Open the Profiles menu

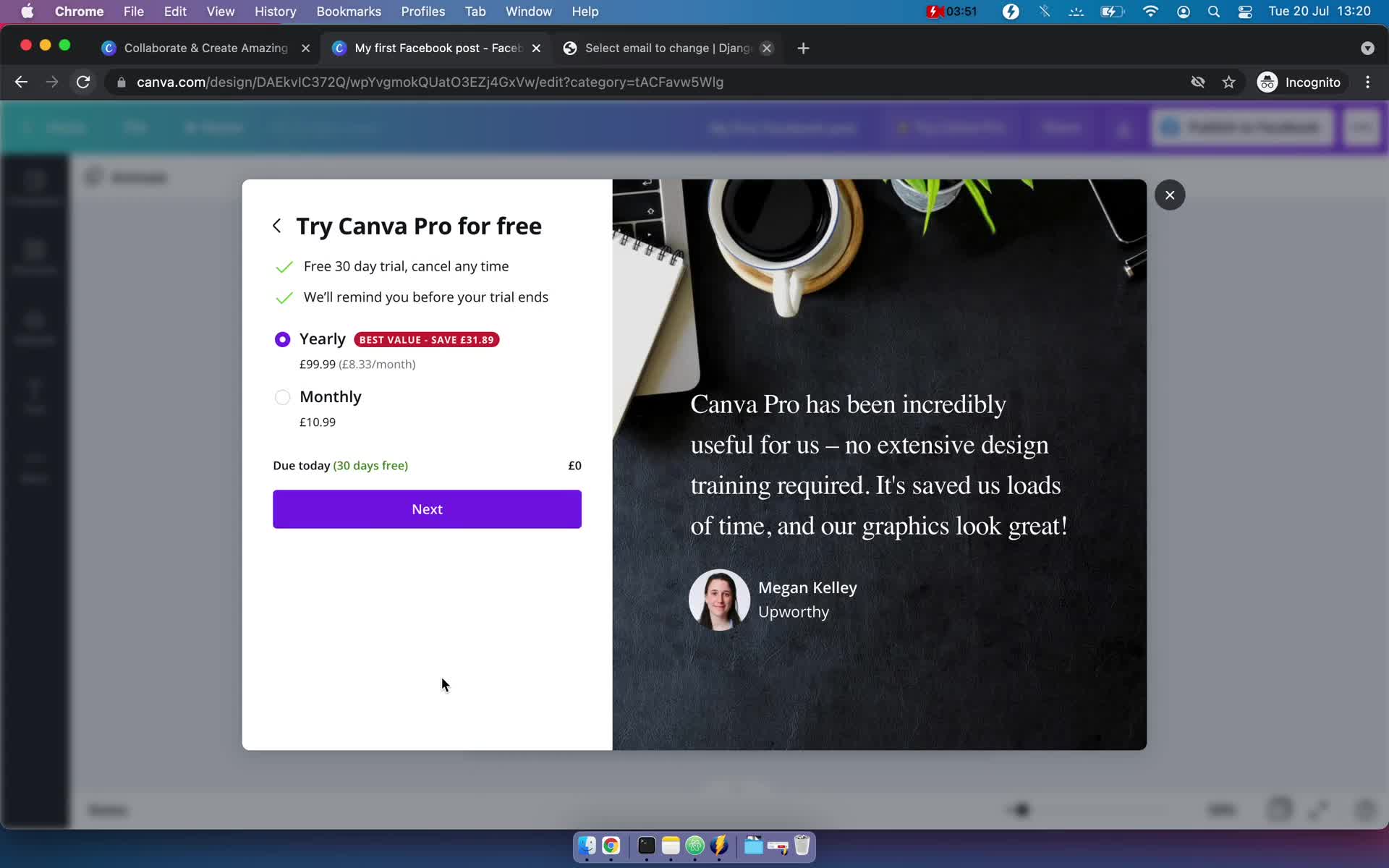422,12
